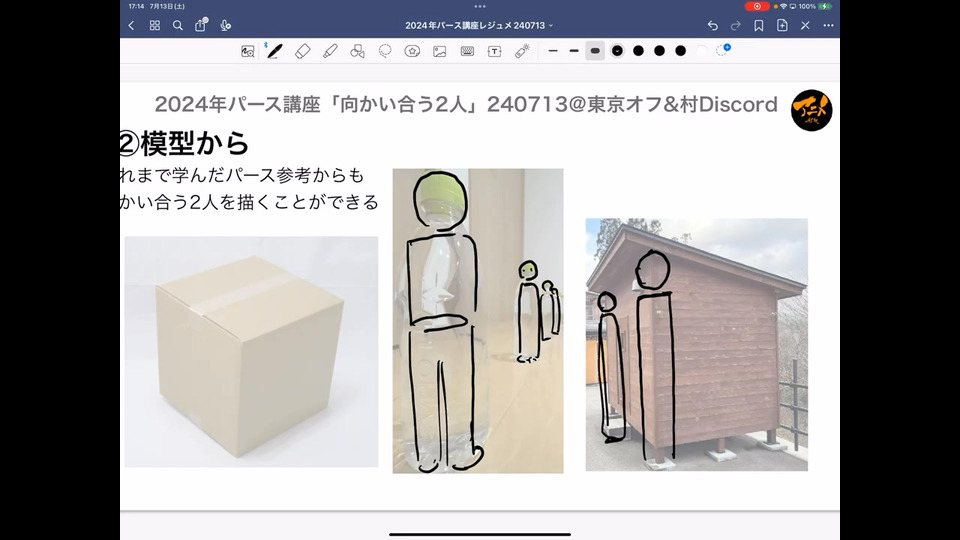Image resolution: width=960 pixels, height=540 pixels.
Task: Open the page thumbnails grid view
Action: pos(154,26)
